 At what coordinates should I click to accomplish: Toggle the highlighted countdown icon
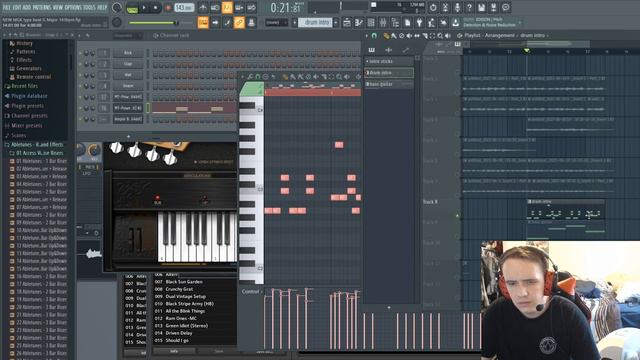[x=227, y=7]
